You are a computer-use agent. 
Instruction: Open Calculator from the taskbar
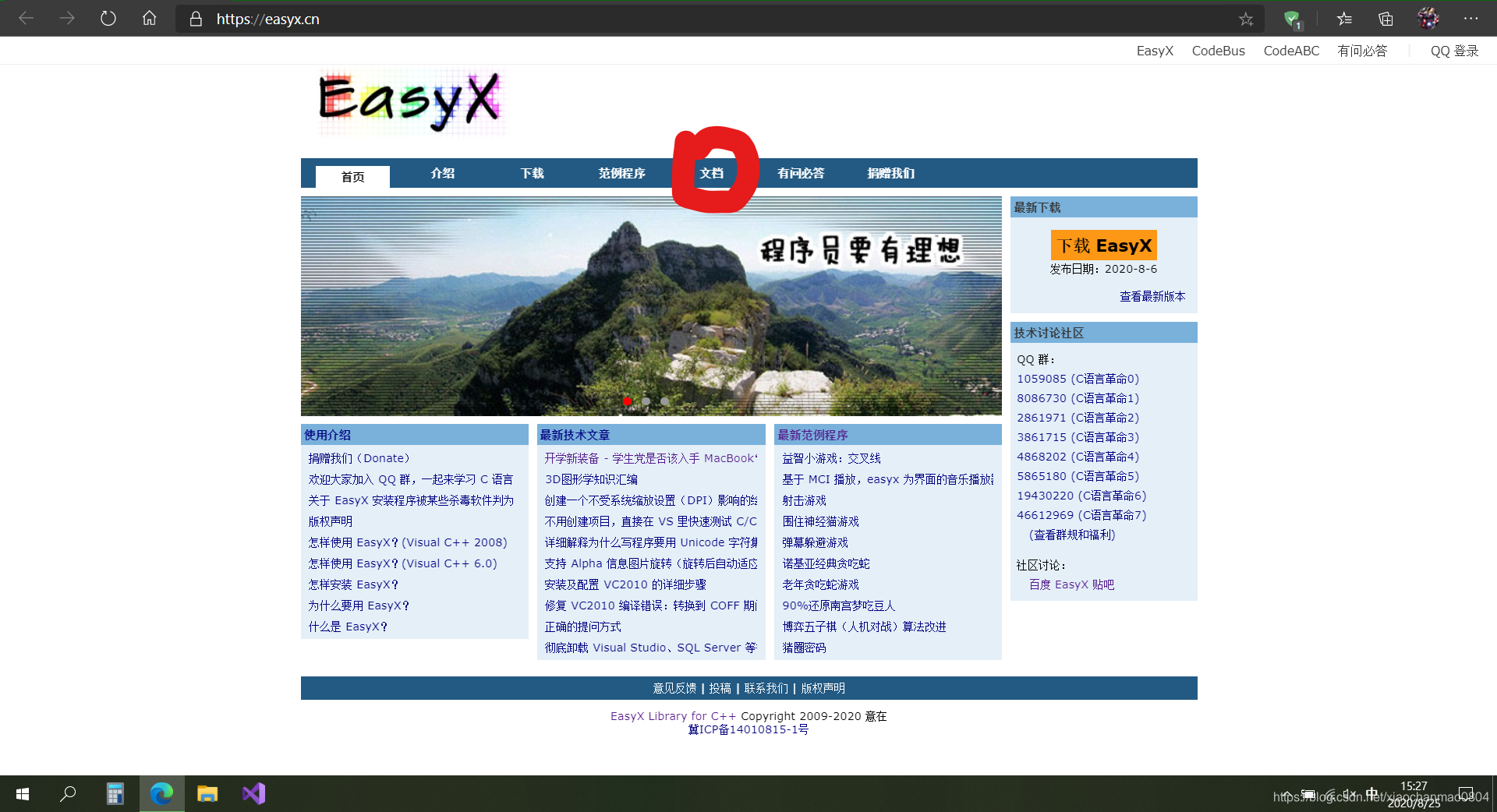point(115,793)
